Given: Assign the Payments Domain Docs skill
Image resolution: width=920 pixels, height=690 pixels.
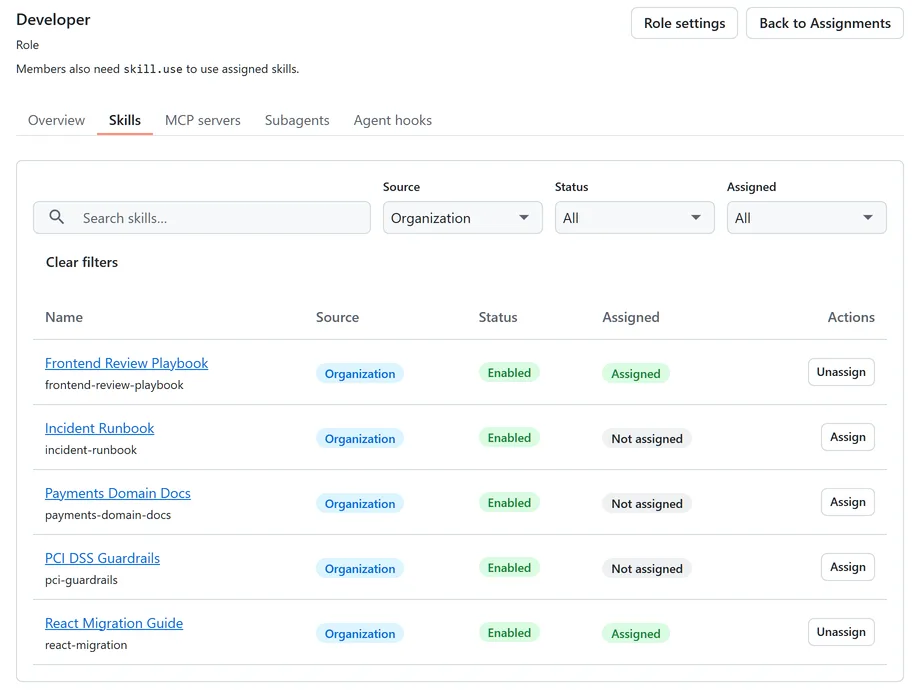Looking at the screenshot, I should (847, 502).
